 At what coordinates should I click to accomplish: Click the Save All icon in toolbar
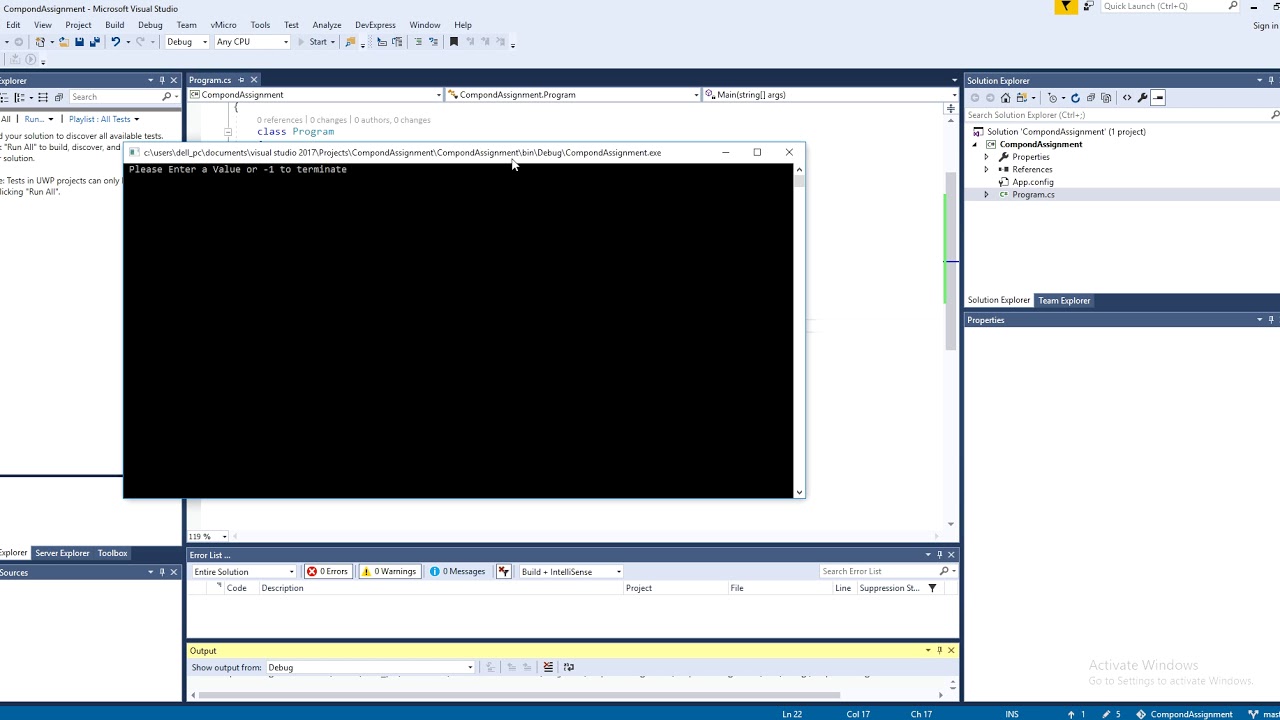point(95,42)
